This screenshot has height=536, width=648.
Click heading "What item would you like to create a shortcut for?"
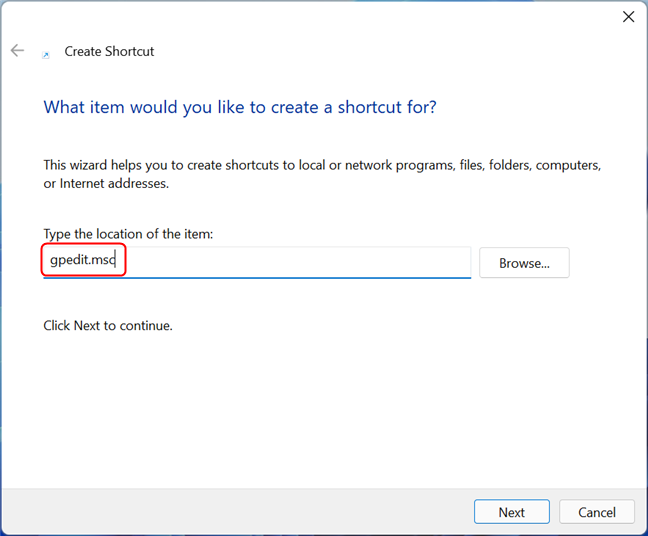(x=240, y=107)
